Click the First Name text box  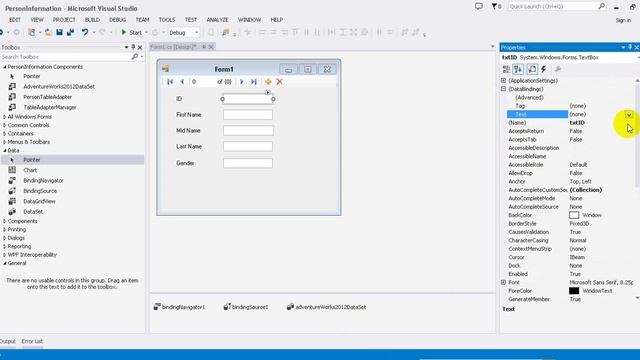(248, 115)
